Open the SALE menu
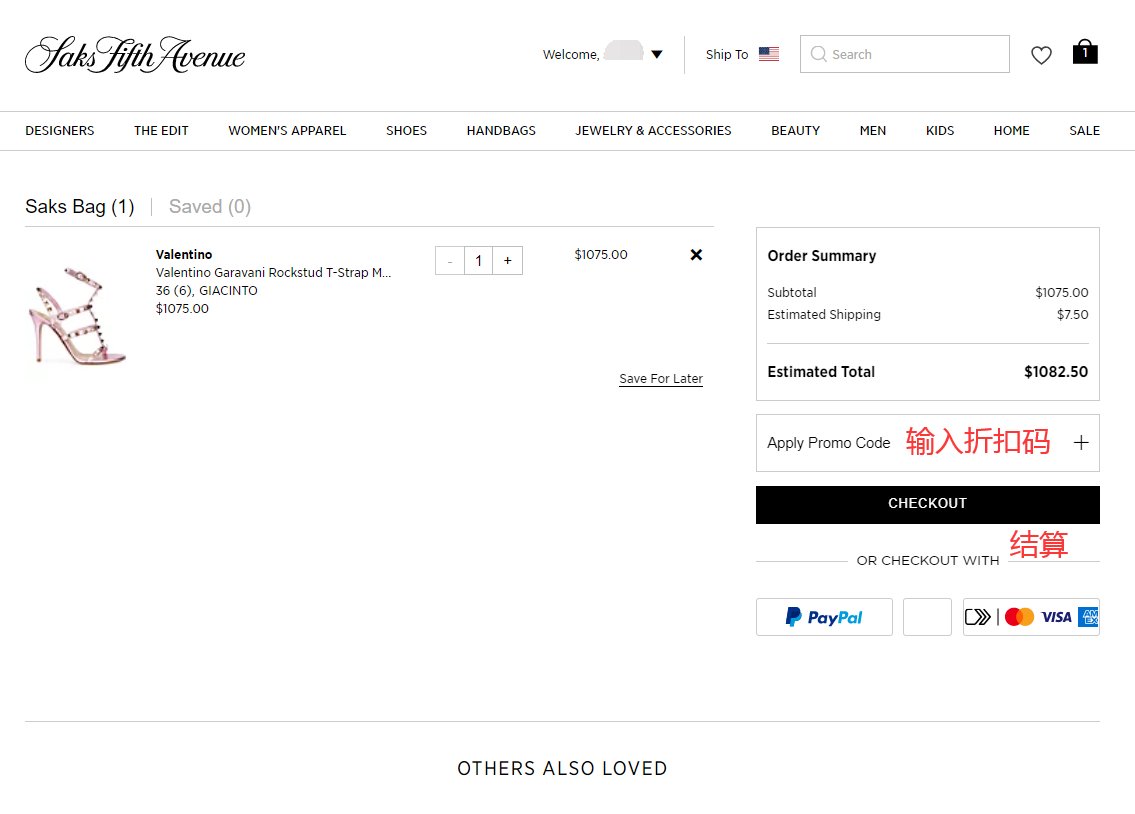The height and width of the screenshot is (814, 1135). [x=1084, y=131]
